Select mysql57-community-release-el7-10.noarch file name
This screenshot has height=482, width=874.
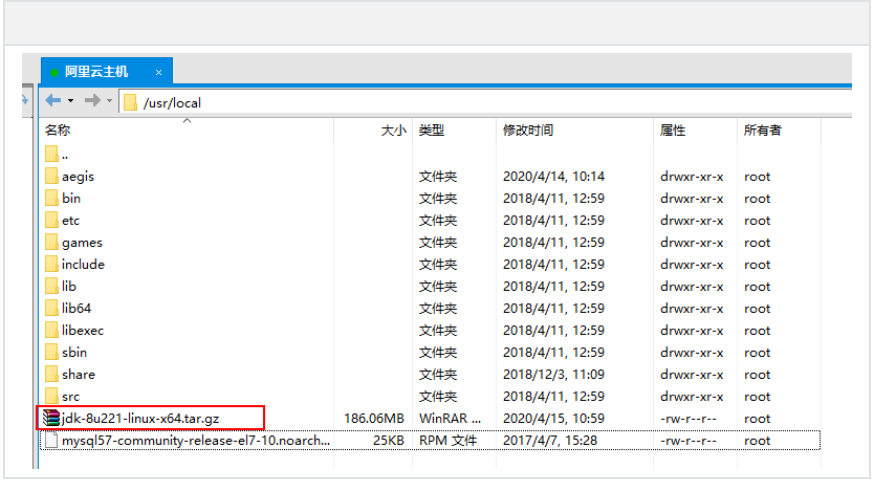click(196, 441)
